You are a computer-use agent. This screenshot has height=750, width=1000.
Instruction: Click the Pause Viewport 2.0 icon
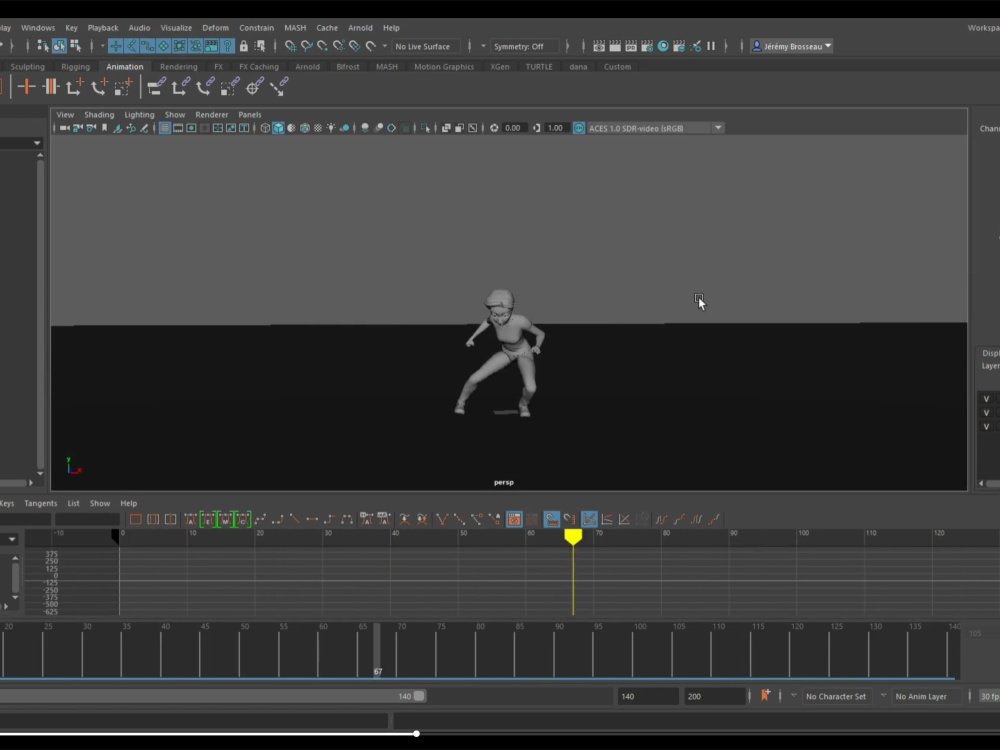[x=710, y=46]
